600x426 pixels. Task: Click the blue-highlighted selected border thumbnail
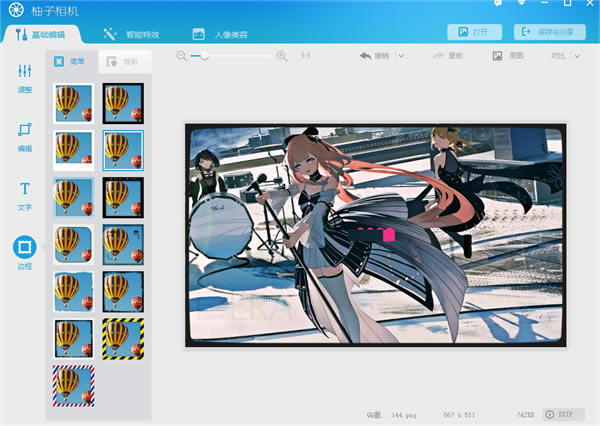[x=123, y=150]
